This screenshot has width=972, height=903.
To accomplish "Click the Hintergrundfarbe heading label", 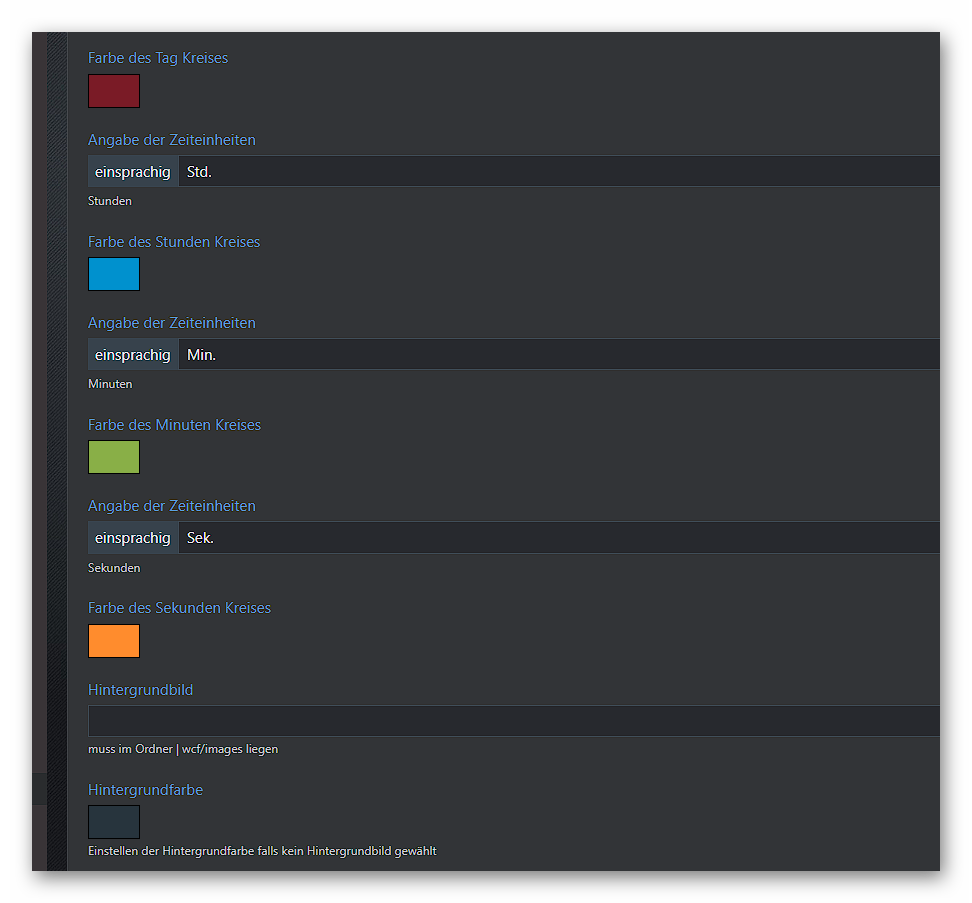I will pos(145,790).
